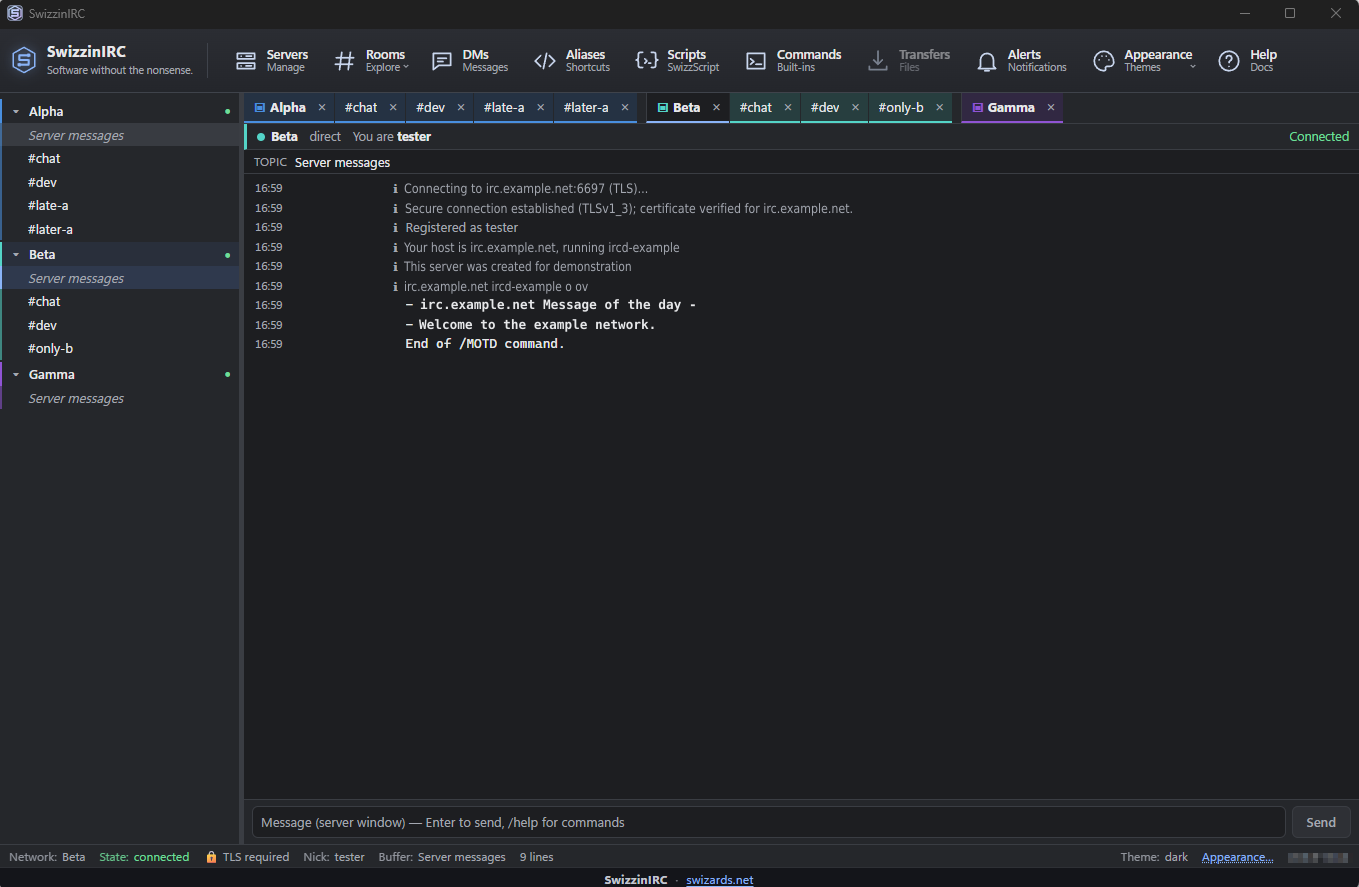Collapse the Alpha server tree
This screenshot has height=887, width=1359.
tap(16, 112)
